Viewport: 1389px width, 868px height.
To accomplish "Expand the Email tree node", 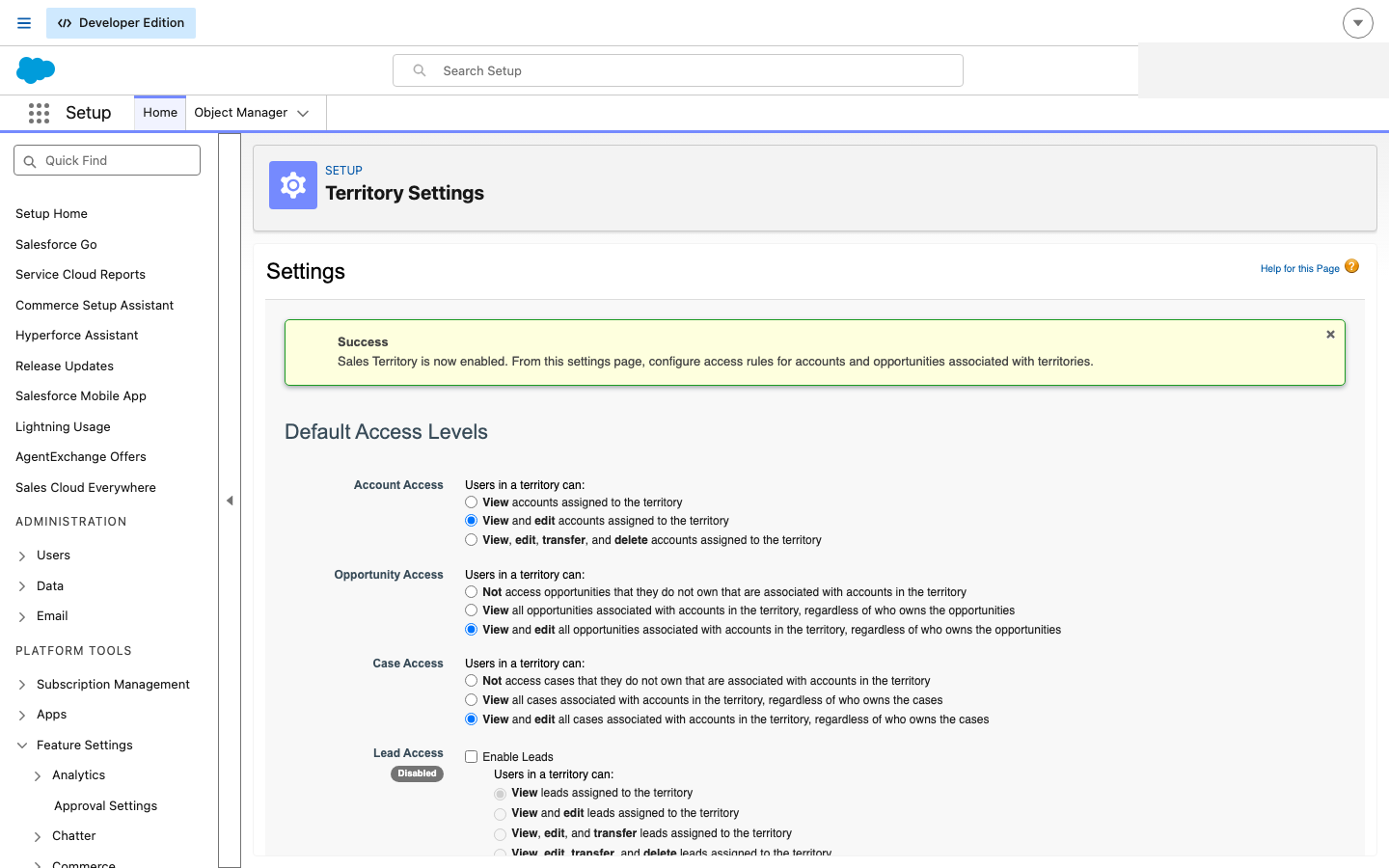I will tap(22, 617).
